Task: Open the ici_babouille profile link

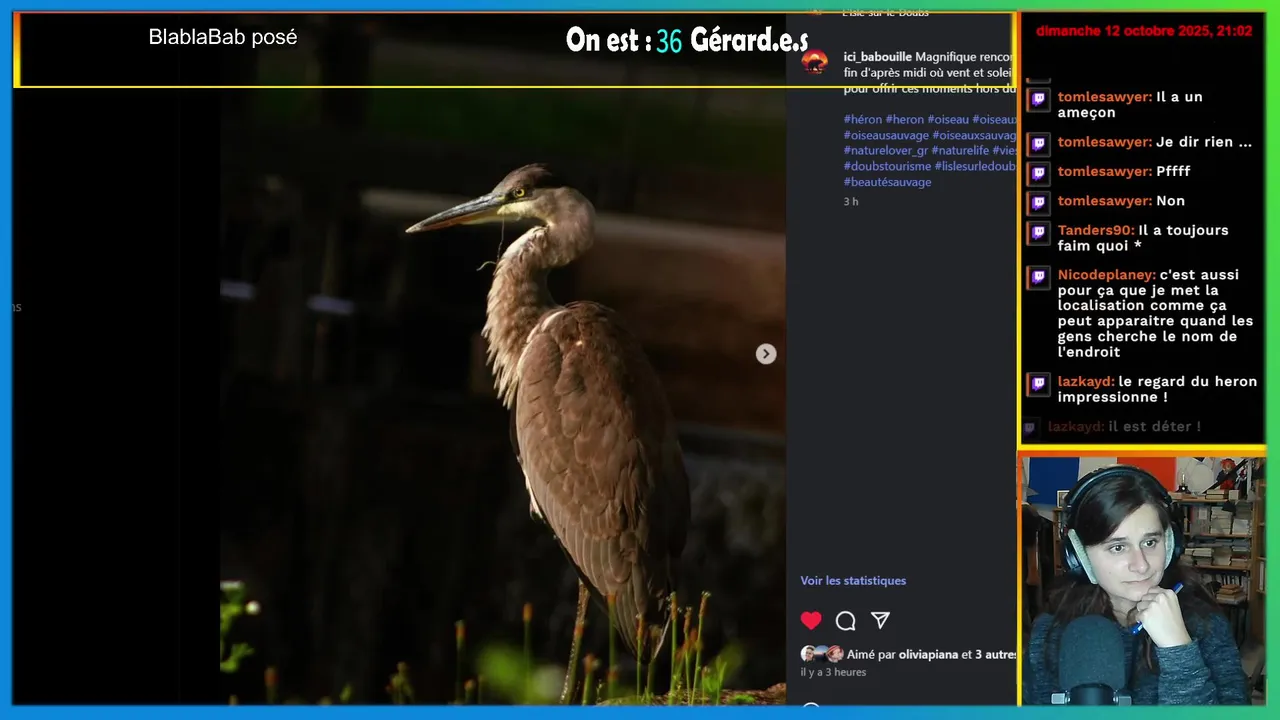Action: (x=877, y=57)
